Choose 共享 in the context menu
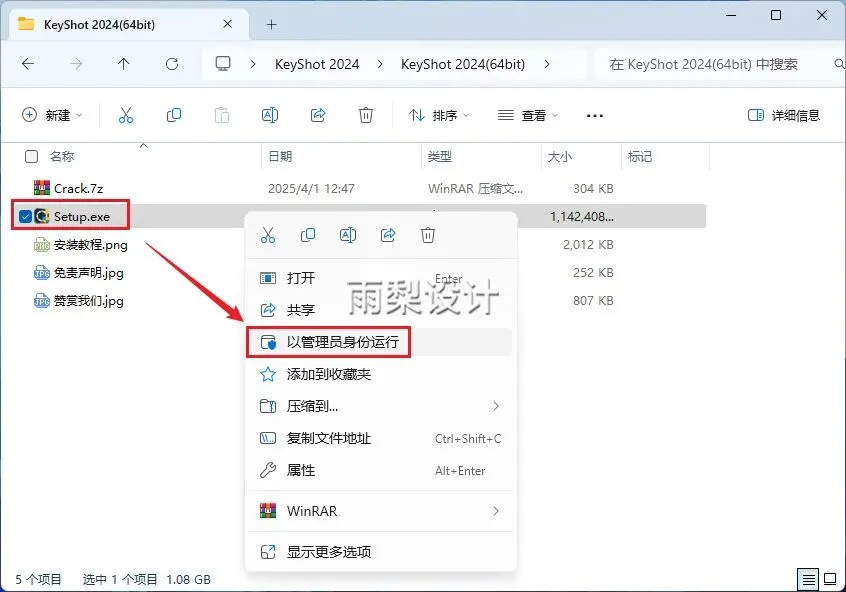The width and height of the screenshot is (846, 592). (379, 310)
